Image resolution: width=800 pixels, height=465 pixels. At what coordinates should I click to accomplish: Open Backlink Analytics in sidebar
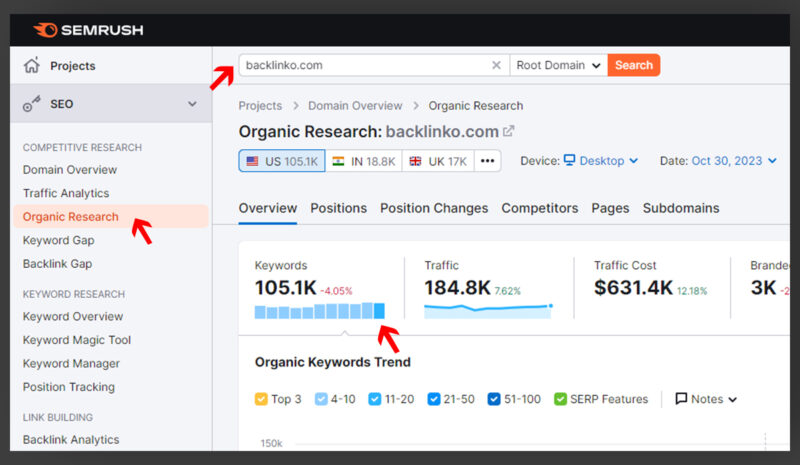pyautogui.click(x=71, y=439)
